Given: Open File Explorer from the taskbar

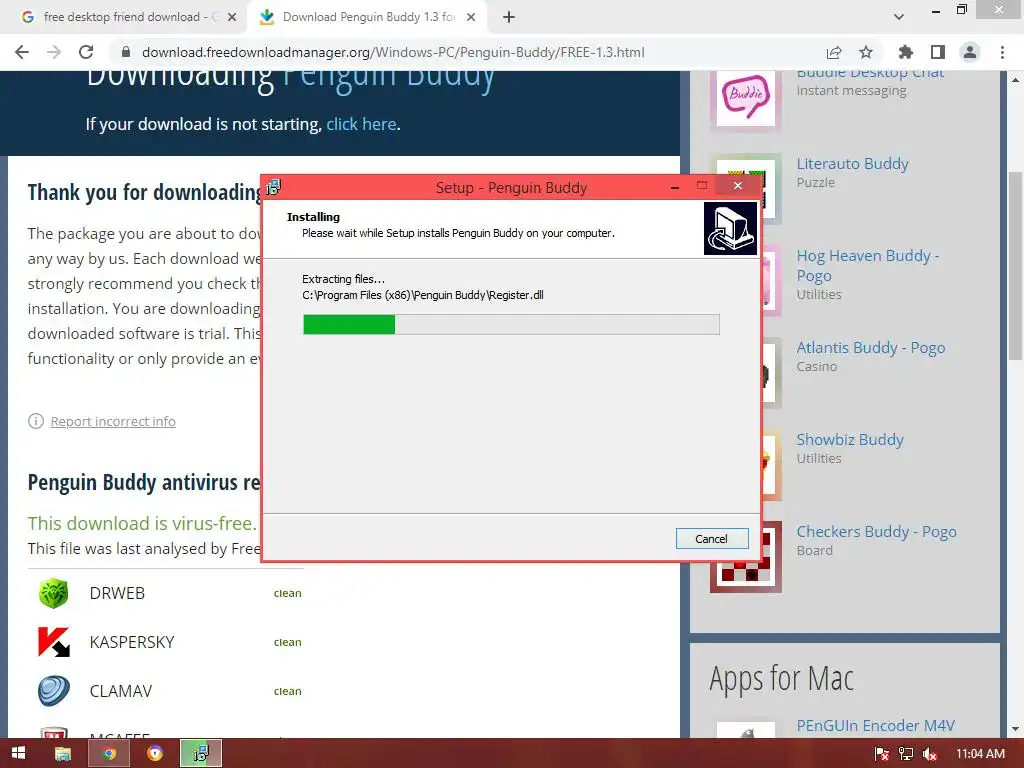Looking at the screenshot, I should 63,754.
